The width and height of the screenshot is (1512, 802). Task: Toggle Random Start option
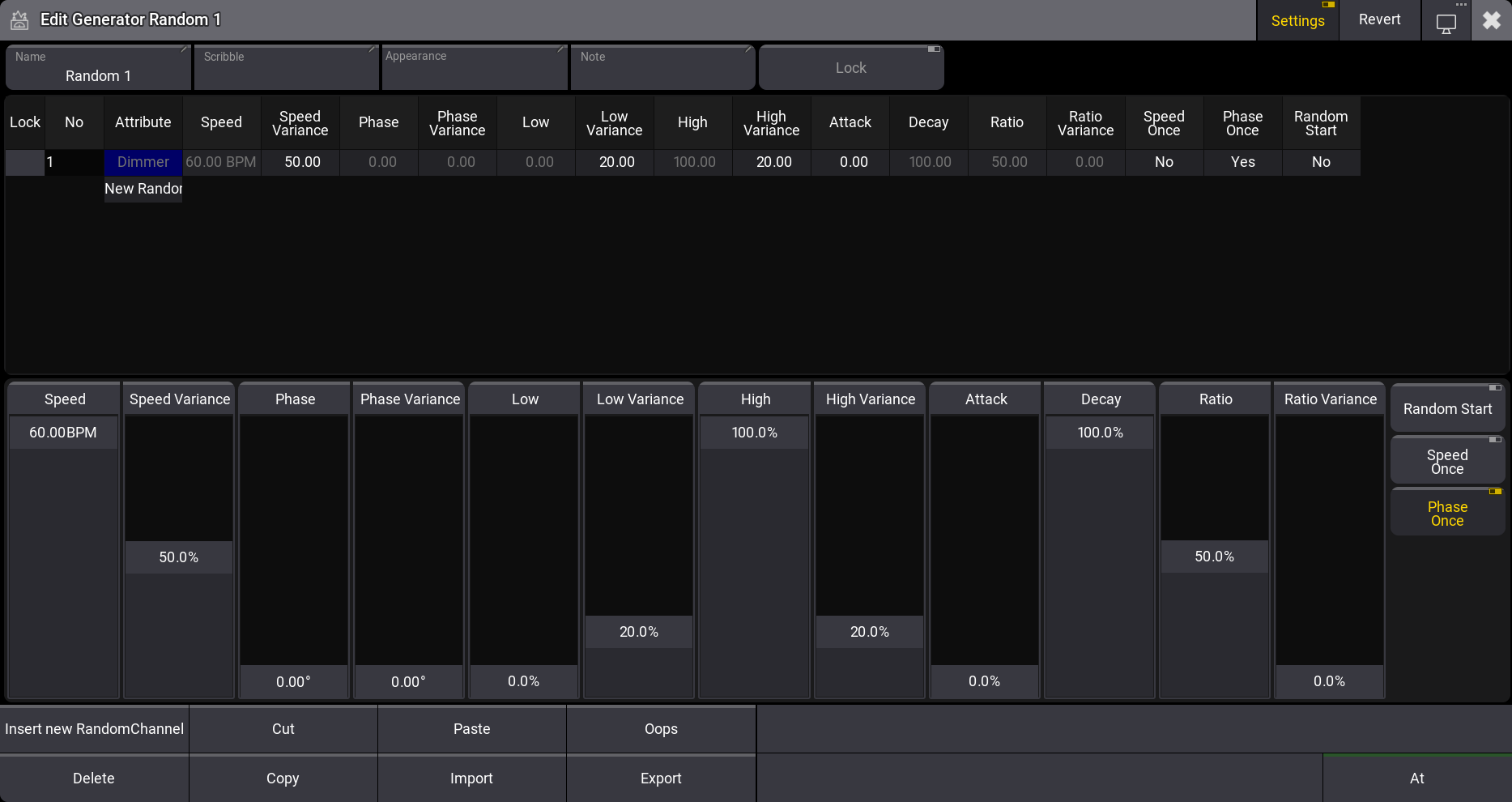click(1447, 409)
